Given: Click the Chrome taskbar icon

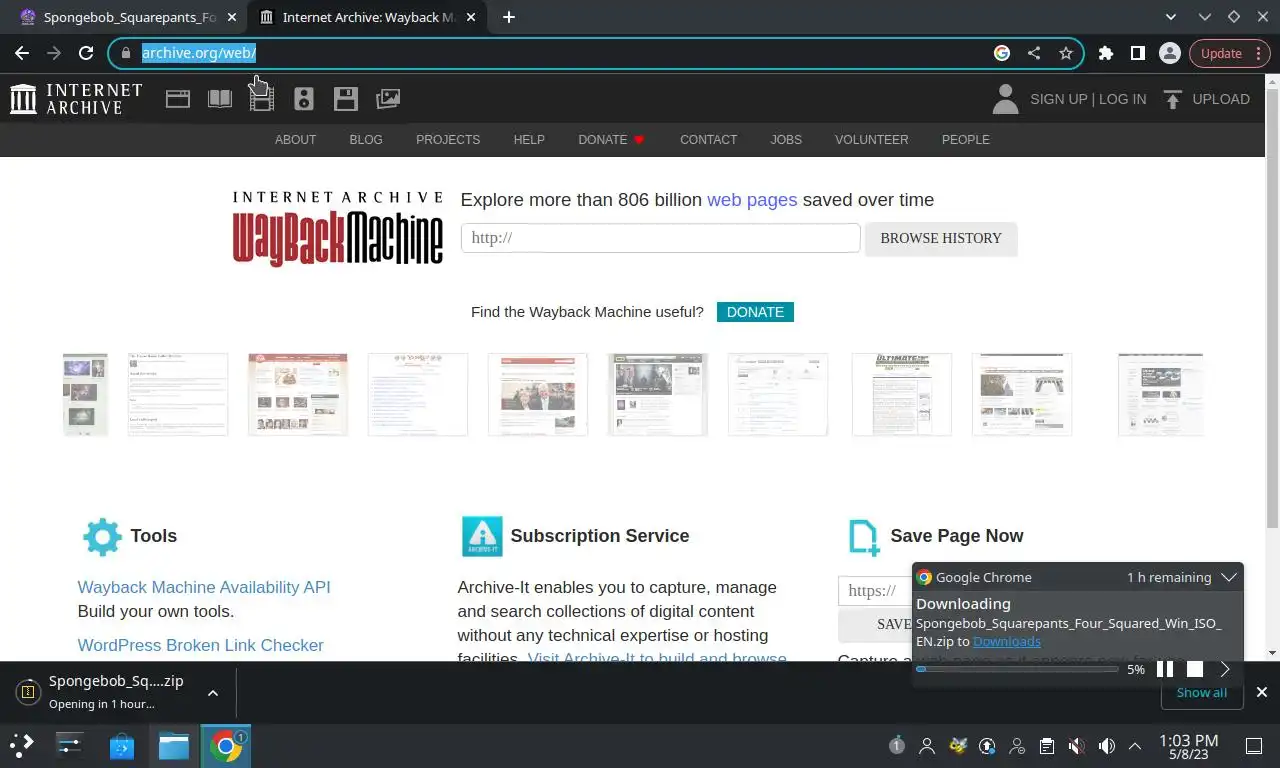Looking at the screenshot, I should point(227,745).
